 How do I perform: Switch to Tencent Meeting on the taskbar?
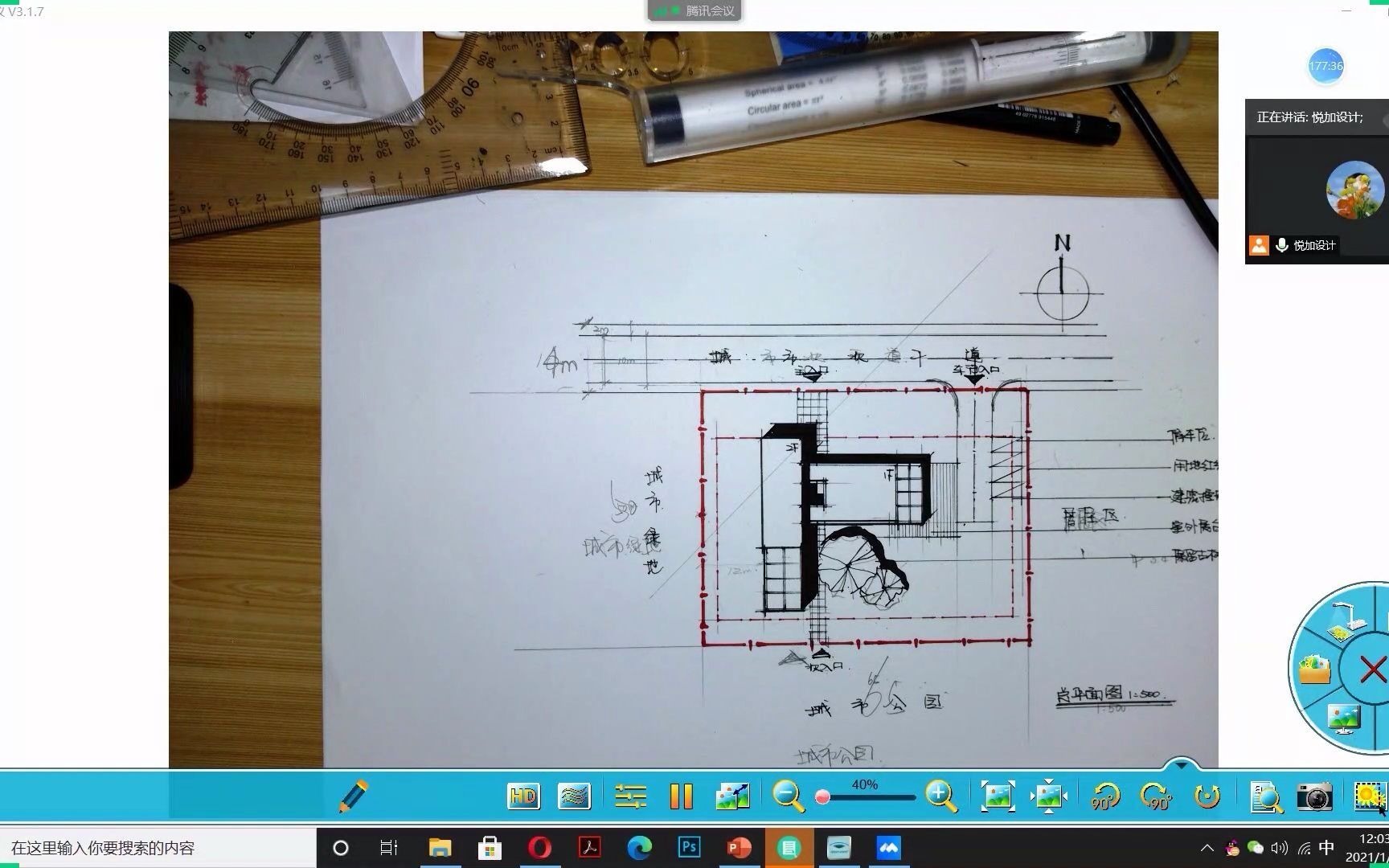(x=889, y=848)
